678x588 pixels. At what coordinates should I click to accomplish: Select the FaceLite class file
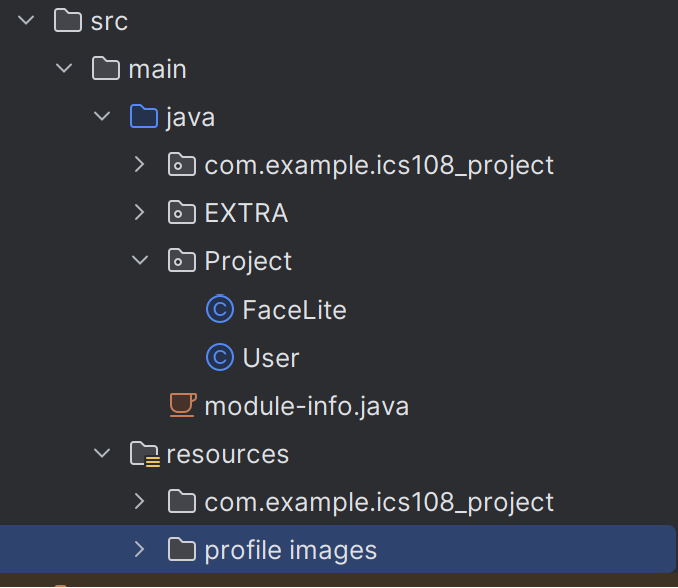pos(294,310)
